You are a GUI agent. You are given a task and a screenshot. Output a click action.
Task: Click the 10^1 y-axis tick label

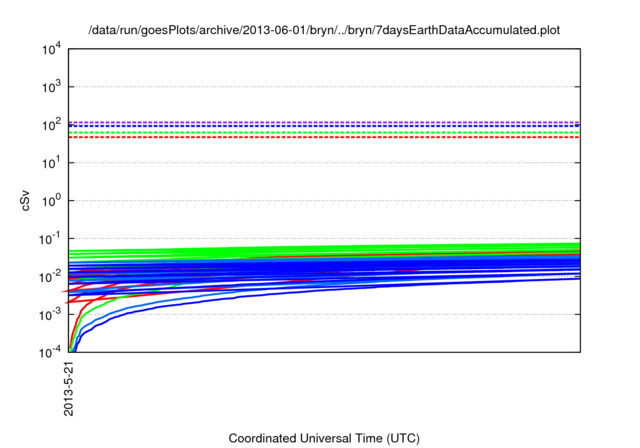tap(51, 162)
